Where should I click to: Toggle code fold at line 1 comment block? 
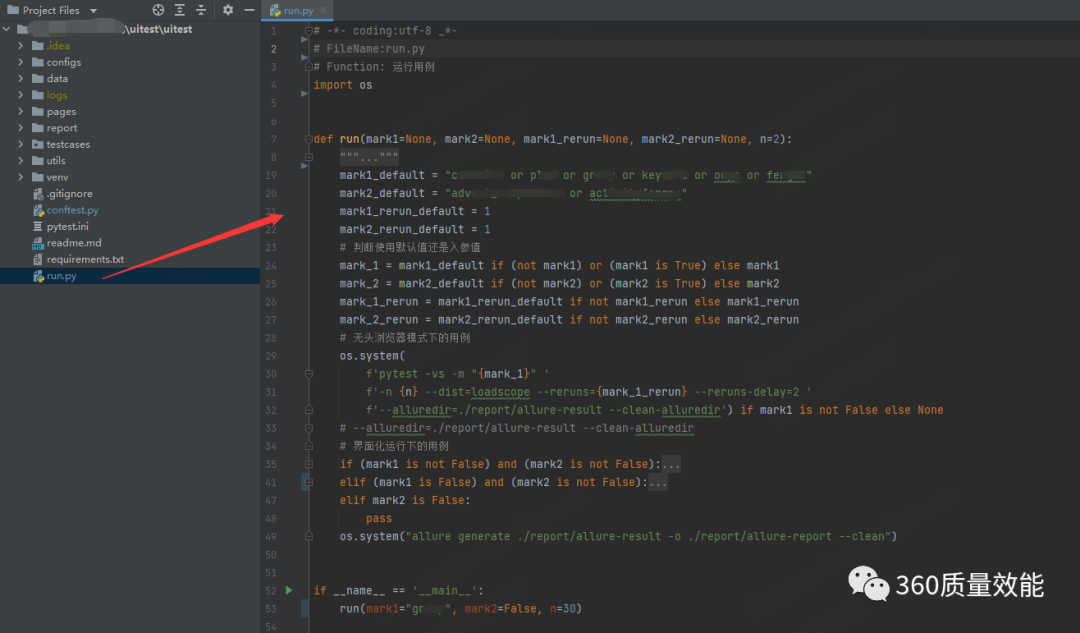coord(309,30)
